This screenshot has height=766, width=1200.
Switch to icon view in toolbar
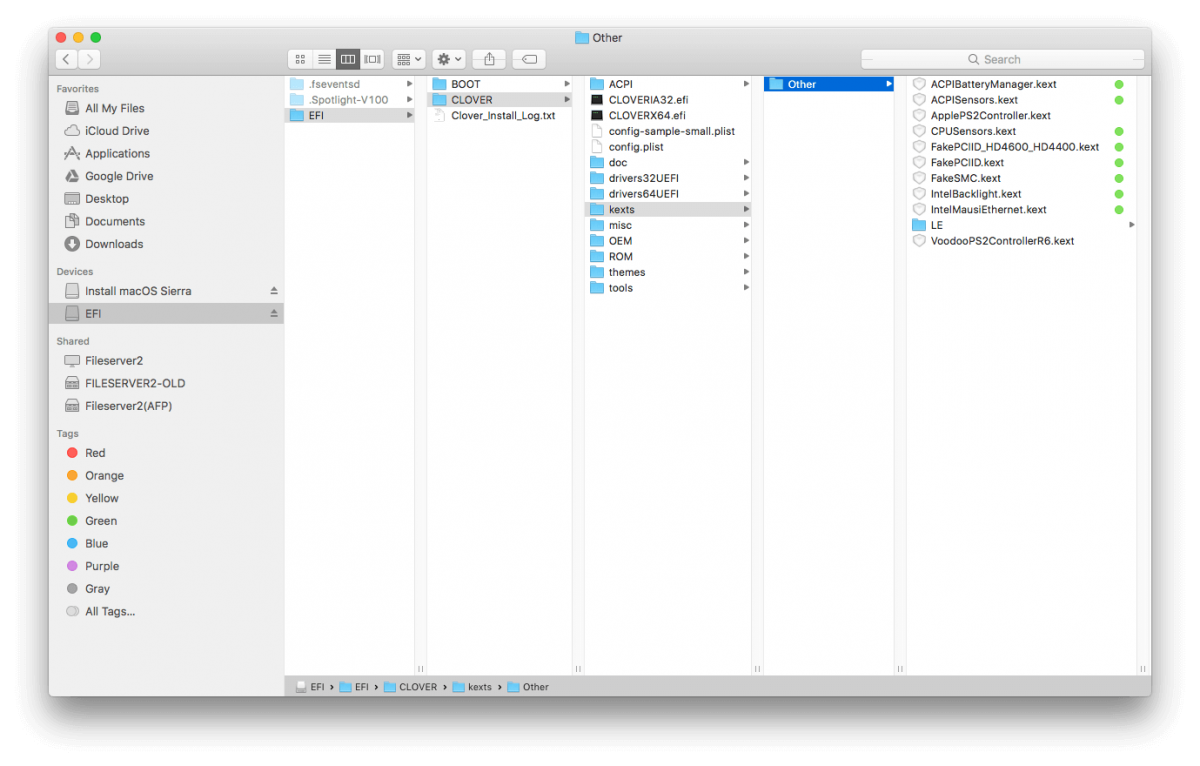pyautogui.click(x=300, y=60)
